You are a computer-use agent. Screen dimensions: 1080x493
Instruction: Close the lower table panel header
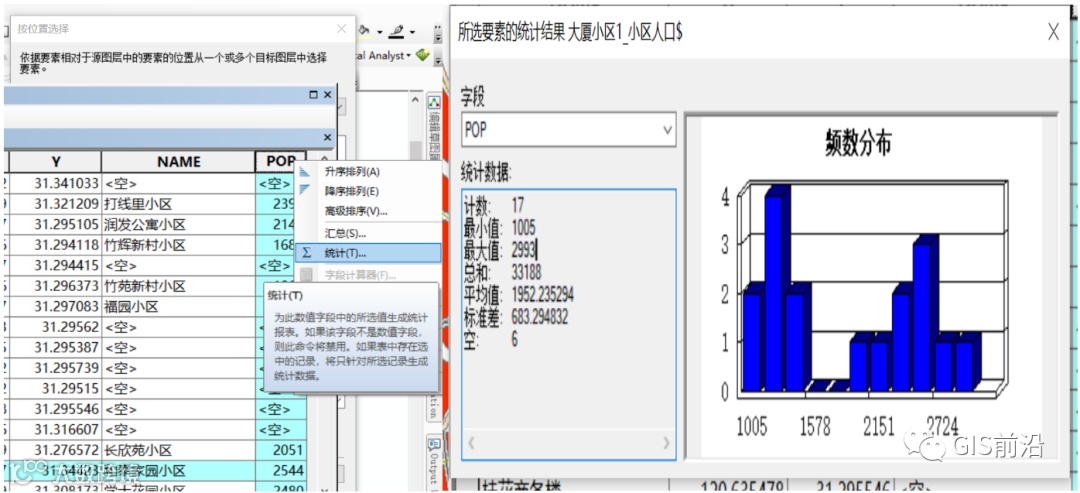click(x=327, y=138)
